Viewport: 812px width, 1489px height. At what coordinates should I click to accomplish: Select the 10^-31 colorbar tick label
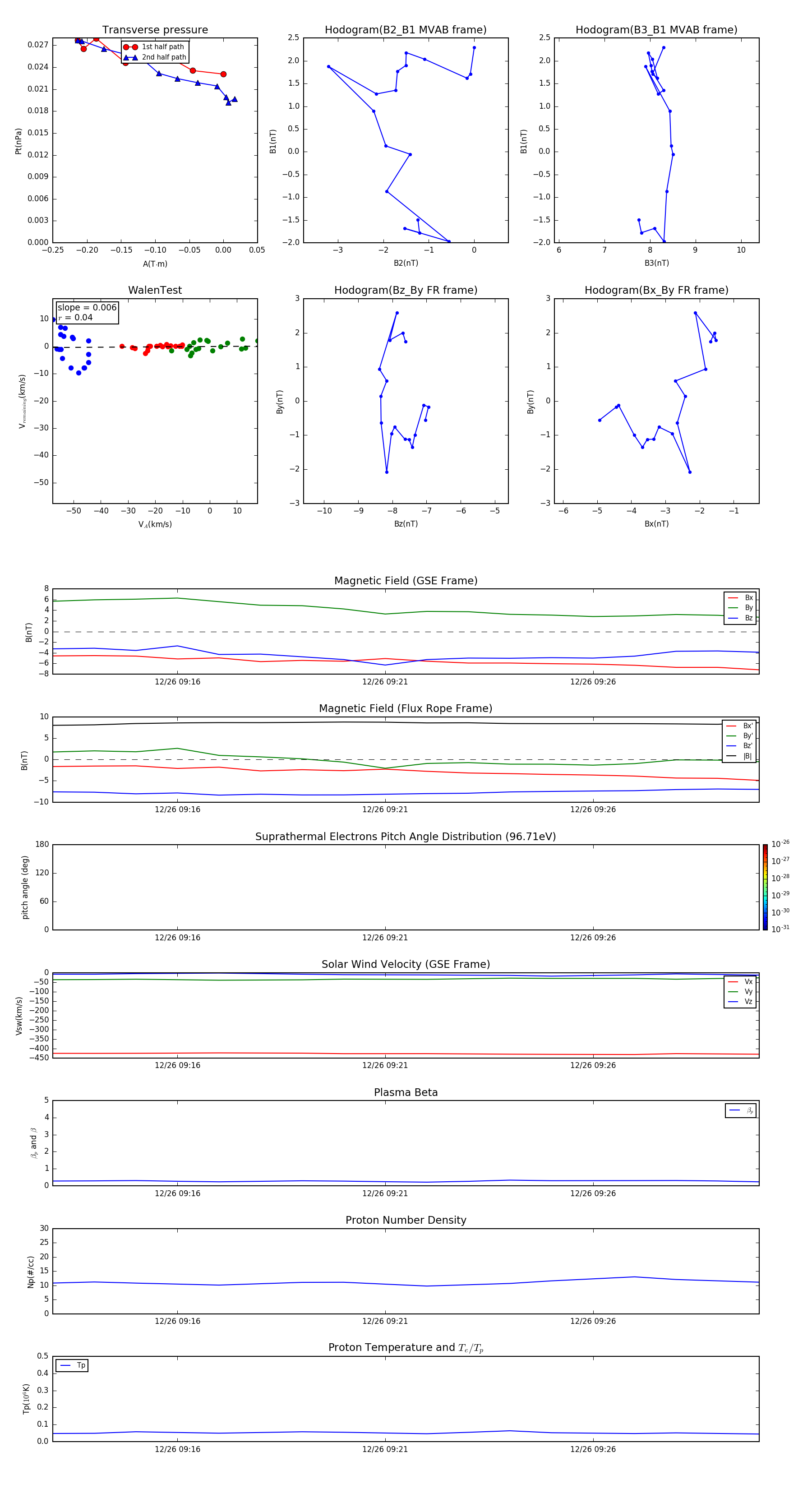pyautogui.click(x=780, y=929)
